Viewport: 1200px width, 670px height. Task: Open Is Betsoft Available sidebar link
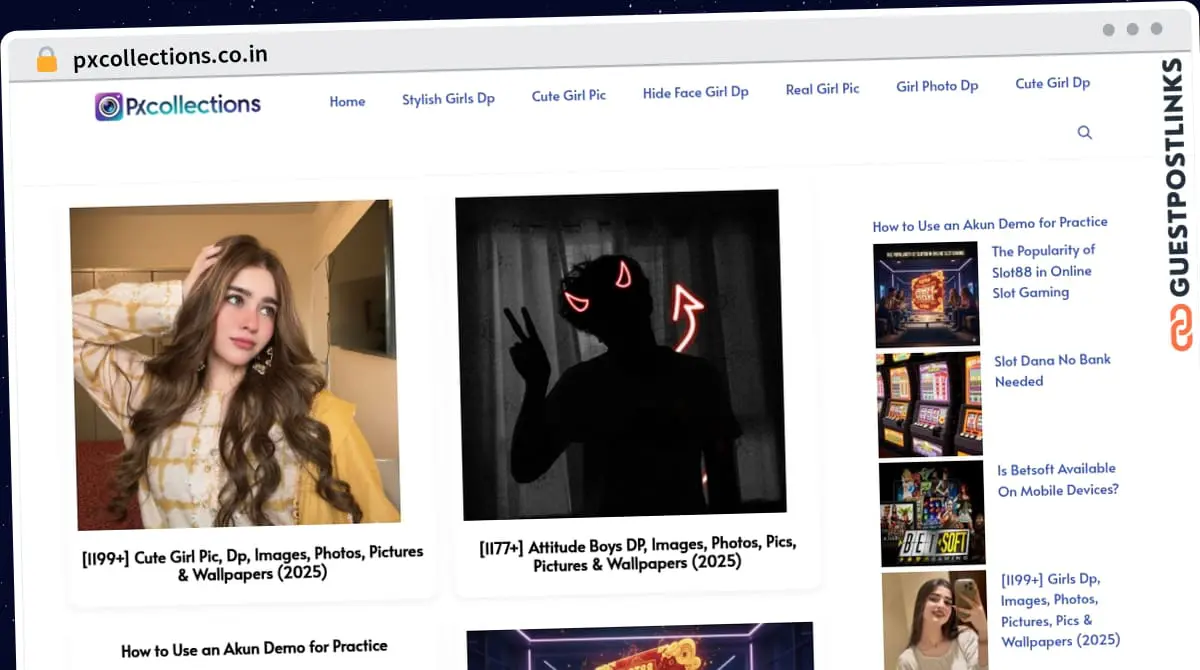click(x=1058, y=479)
